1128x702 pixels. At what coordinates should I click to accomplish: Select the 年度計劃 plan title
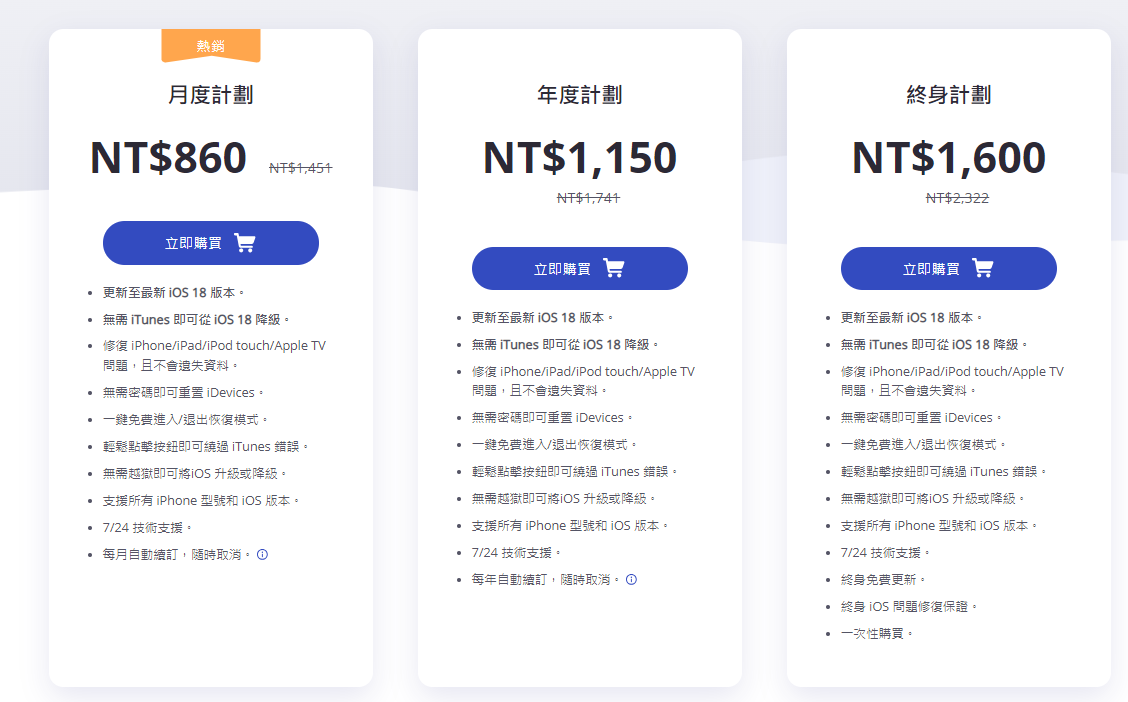coord(580,95)
